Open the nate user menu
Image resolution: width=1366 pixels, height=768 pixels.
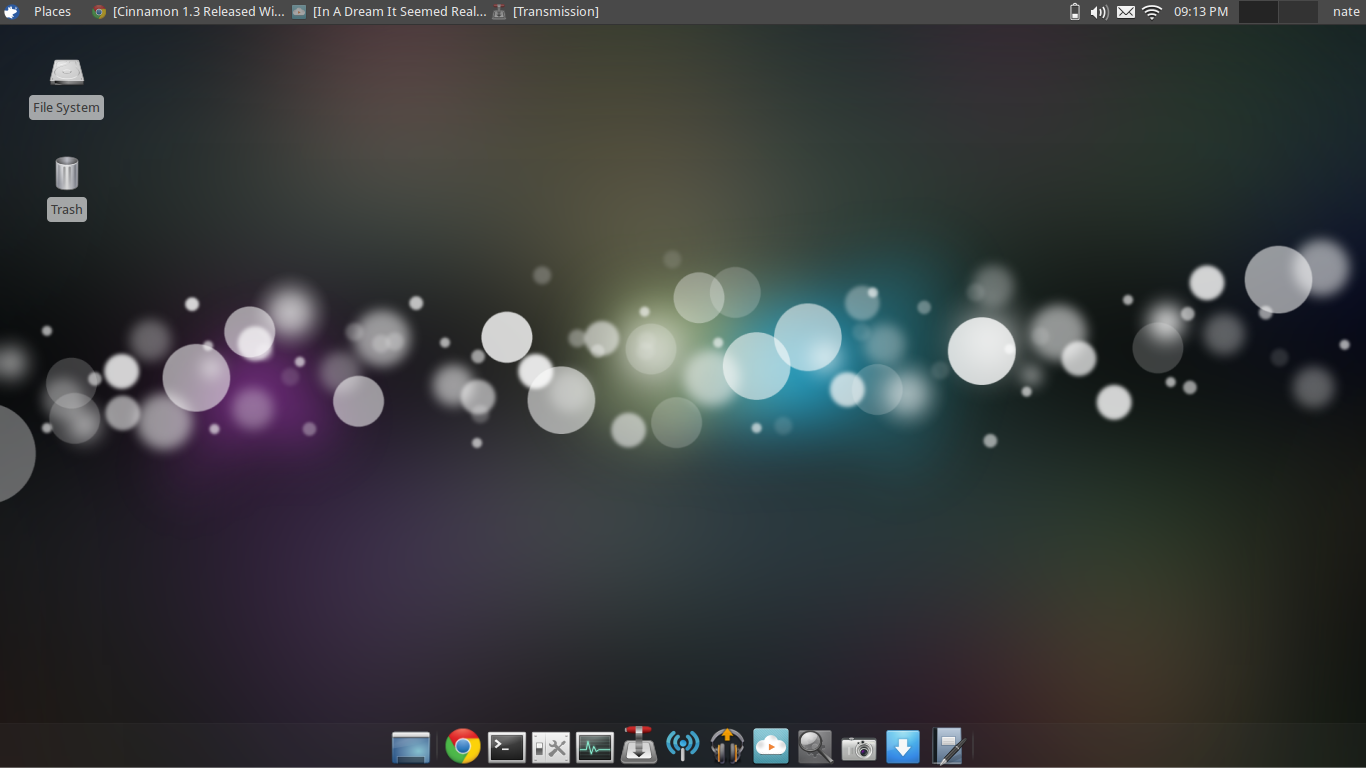point(1346,12)
